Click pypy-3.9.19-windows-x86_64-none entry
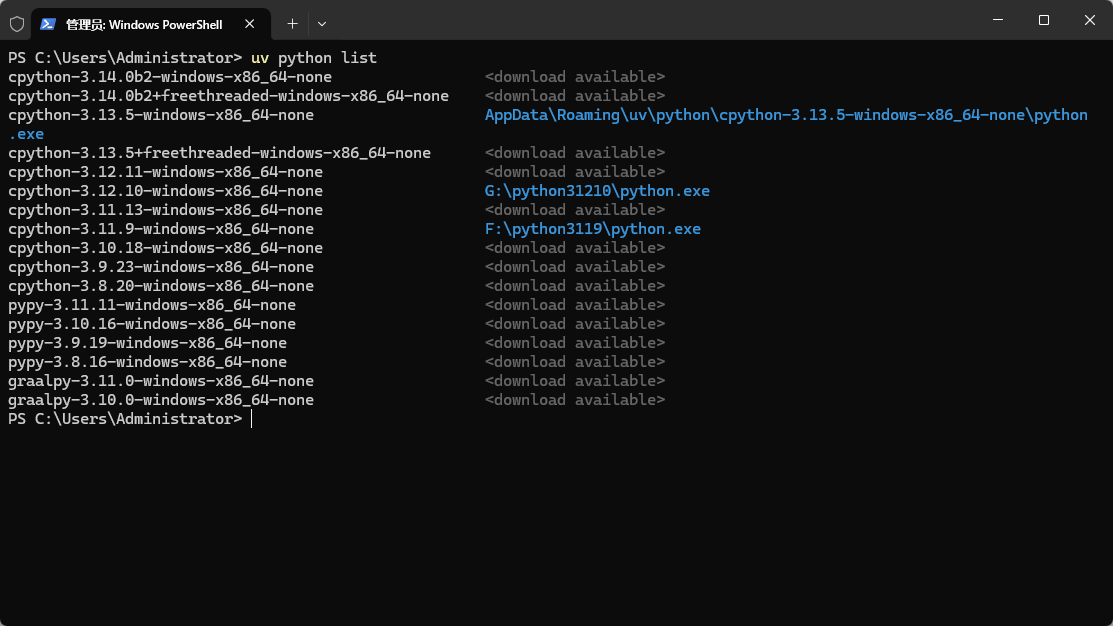 point(147,343)
